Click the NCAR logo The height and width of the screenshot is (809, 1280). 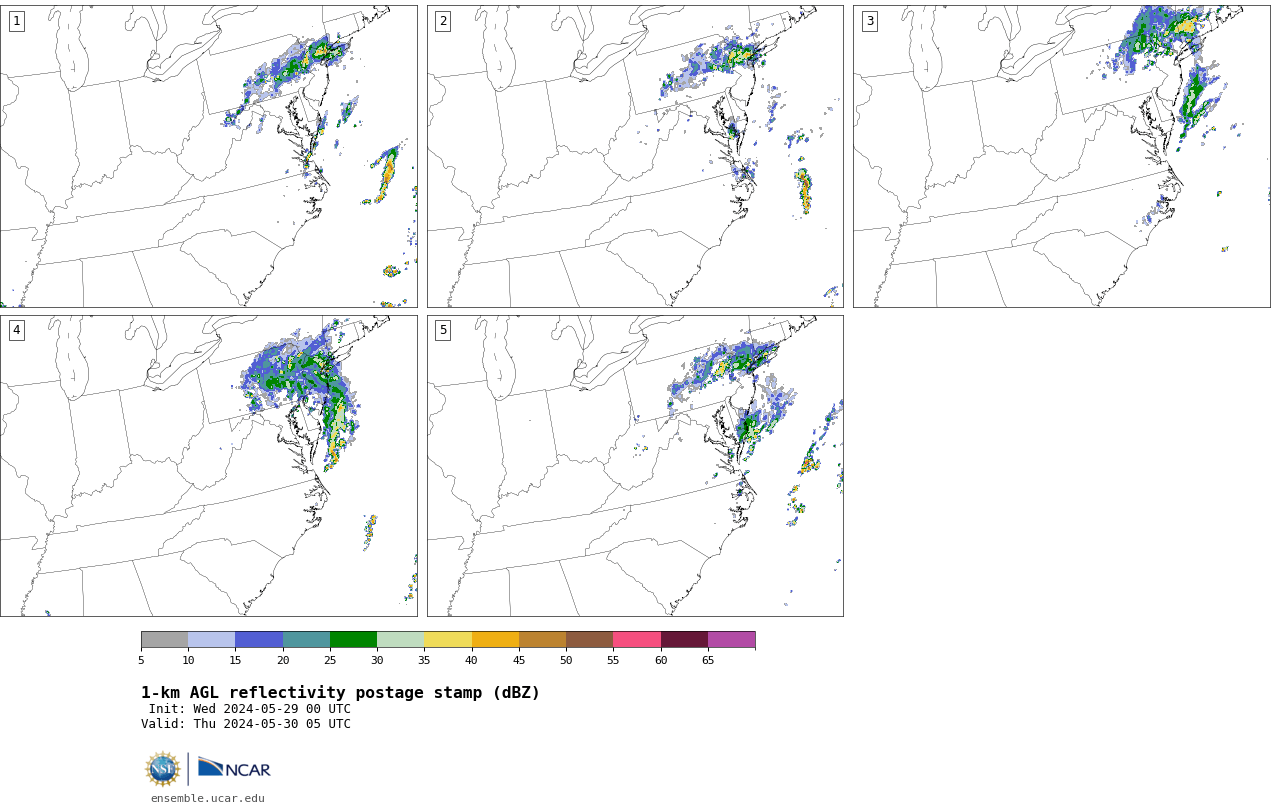(234, 768)
